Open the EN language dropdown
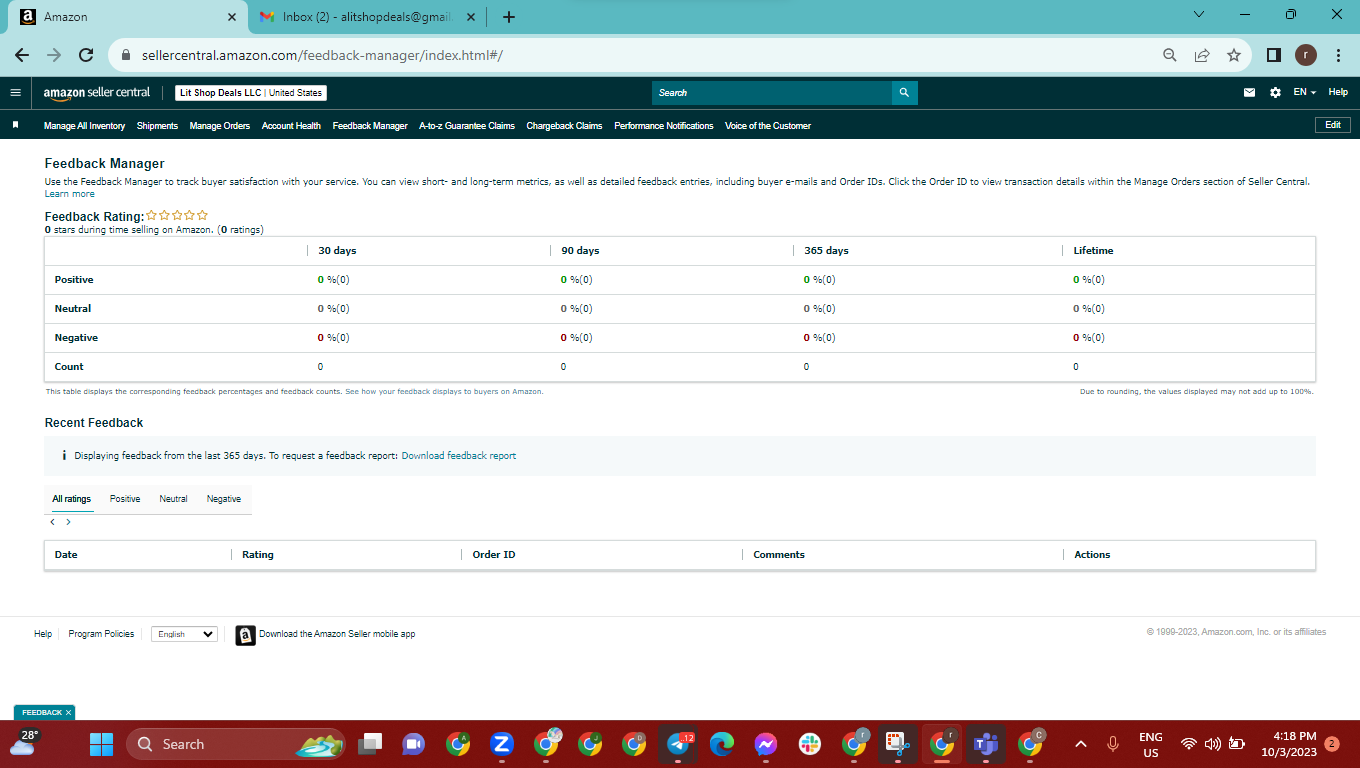 (x=1304, y=93)
